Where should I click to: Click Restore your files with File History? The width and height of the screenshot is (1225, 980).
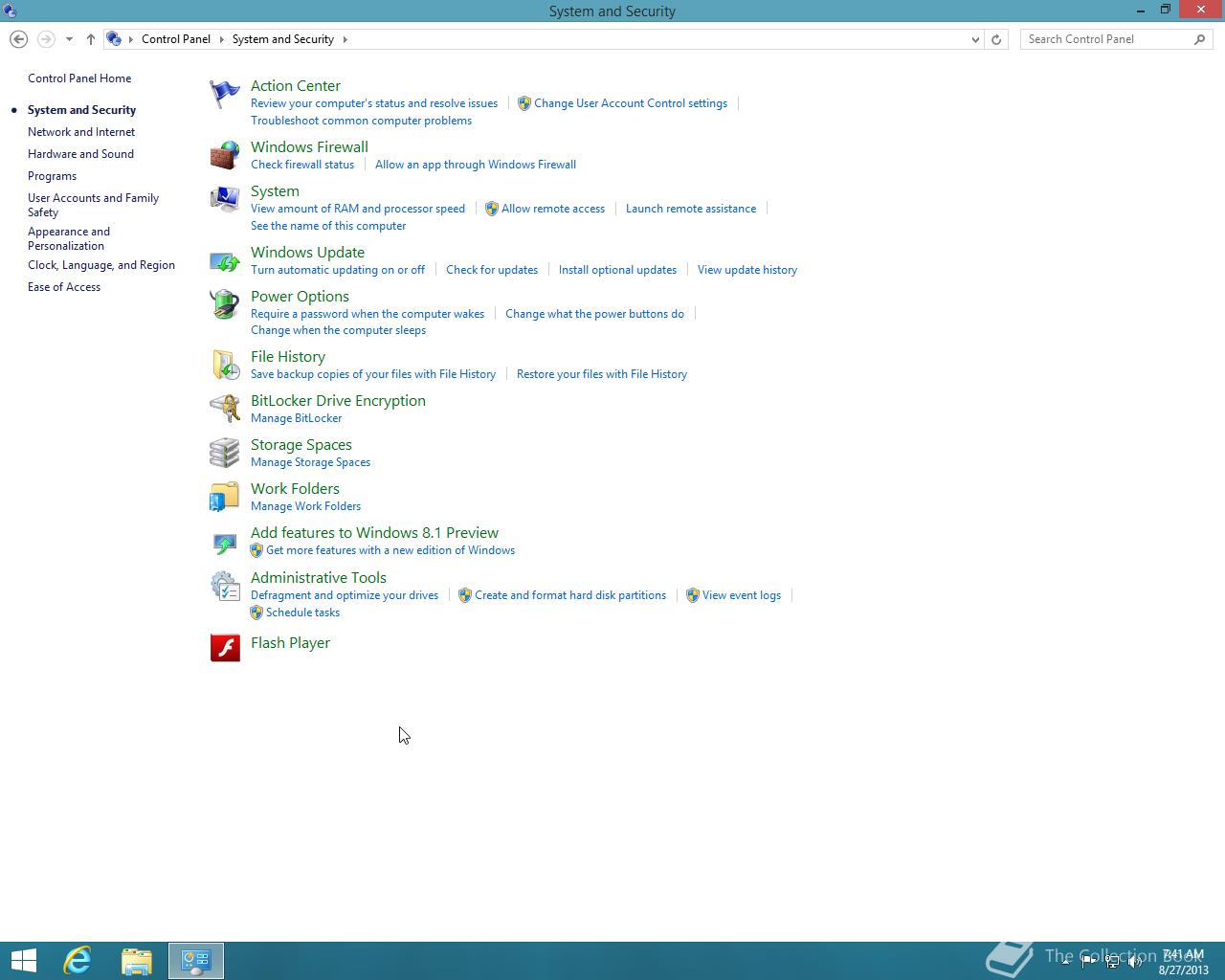pyautogui.click(x=602, y=374)
